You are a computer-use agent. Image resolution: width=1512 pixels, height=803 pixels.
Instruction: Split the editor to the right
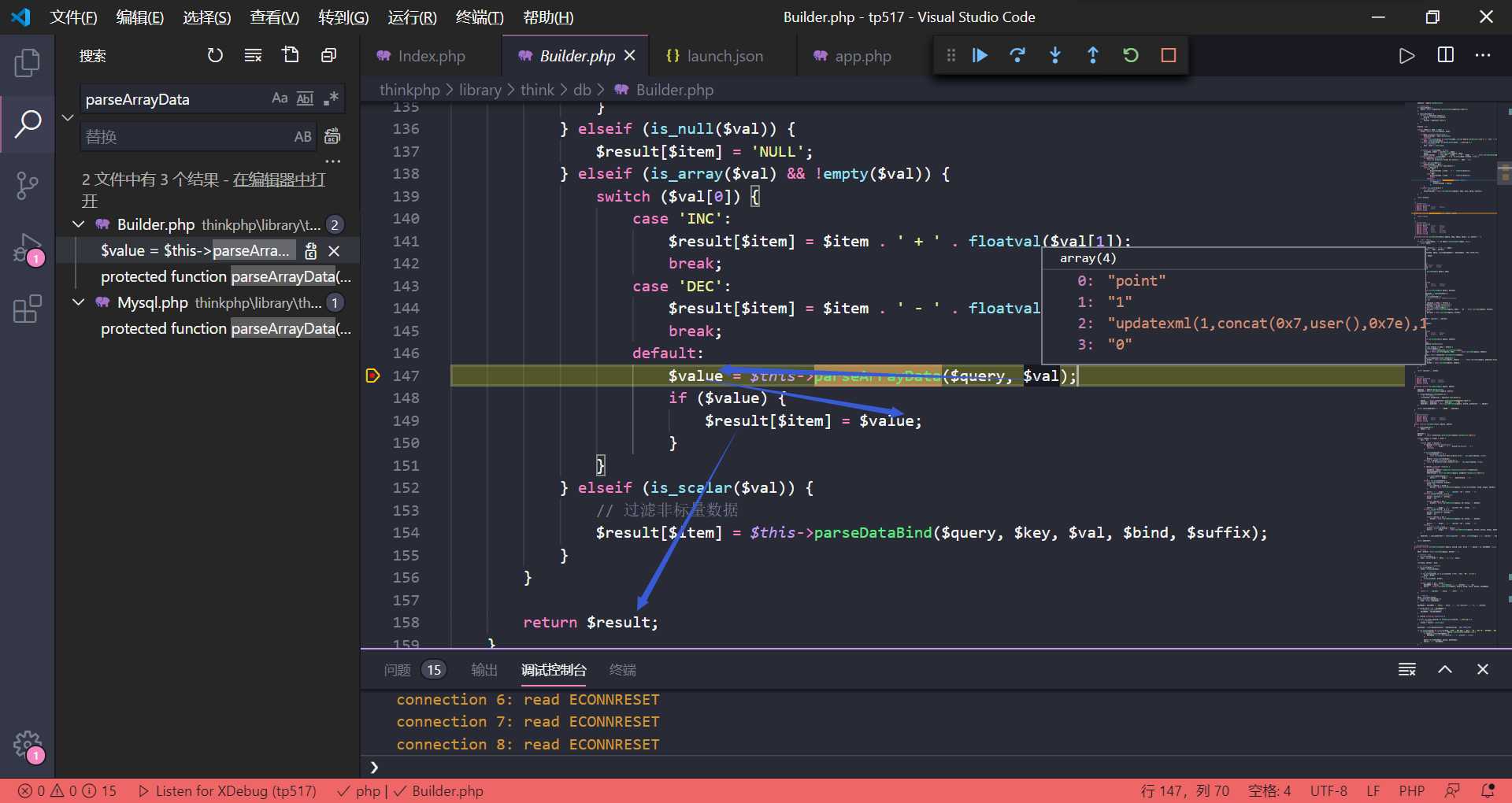tap(1446, 55)
